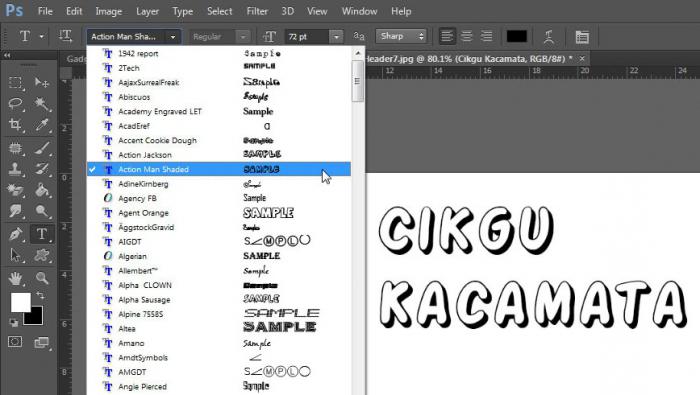Close the Header7.jpg document tab
Viewport: 700px width, 395px height.
point(582,58)
